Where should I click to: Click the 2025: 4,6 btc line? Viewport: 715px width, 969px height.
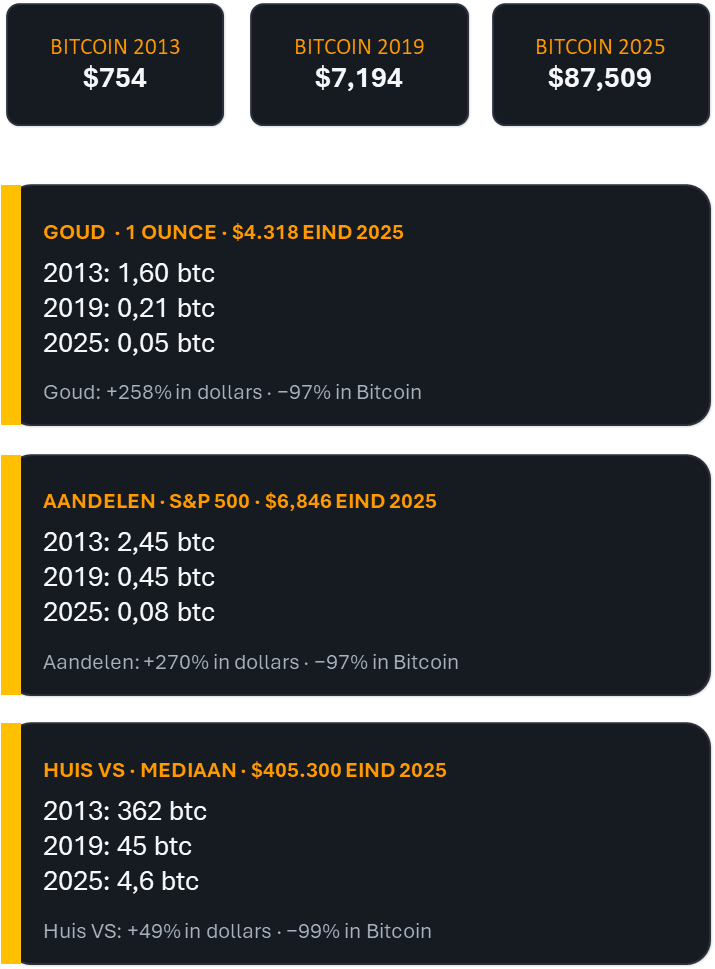point(121,881)
